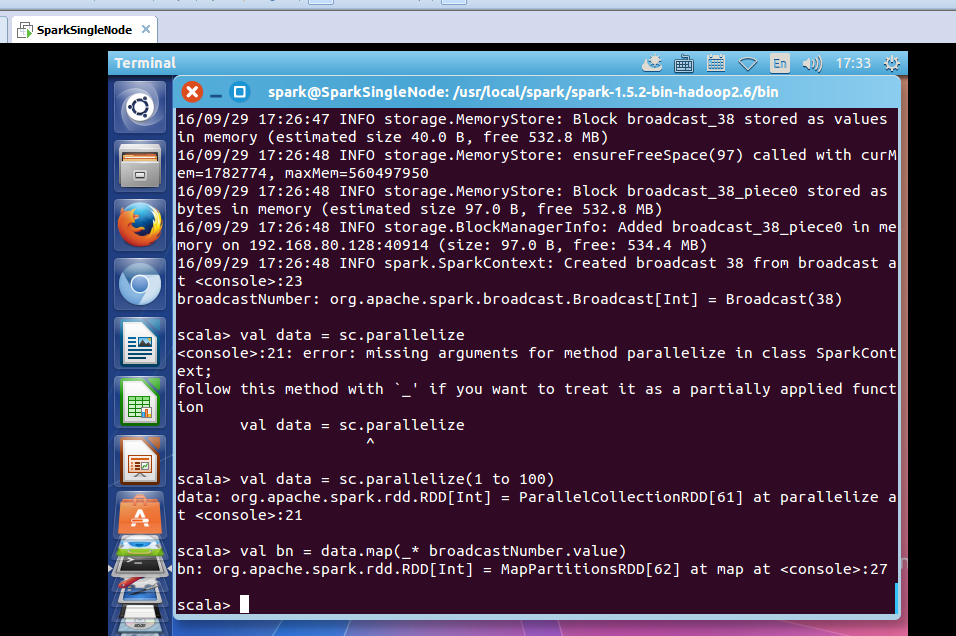Click the terminal title bar text
Viewport: 956px width, 636px height.
pyautogui.click(x=523, y=92)
